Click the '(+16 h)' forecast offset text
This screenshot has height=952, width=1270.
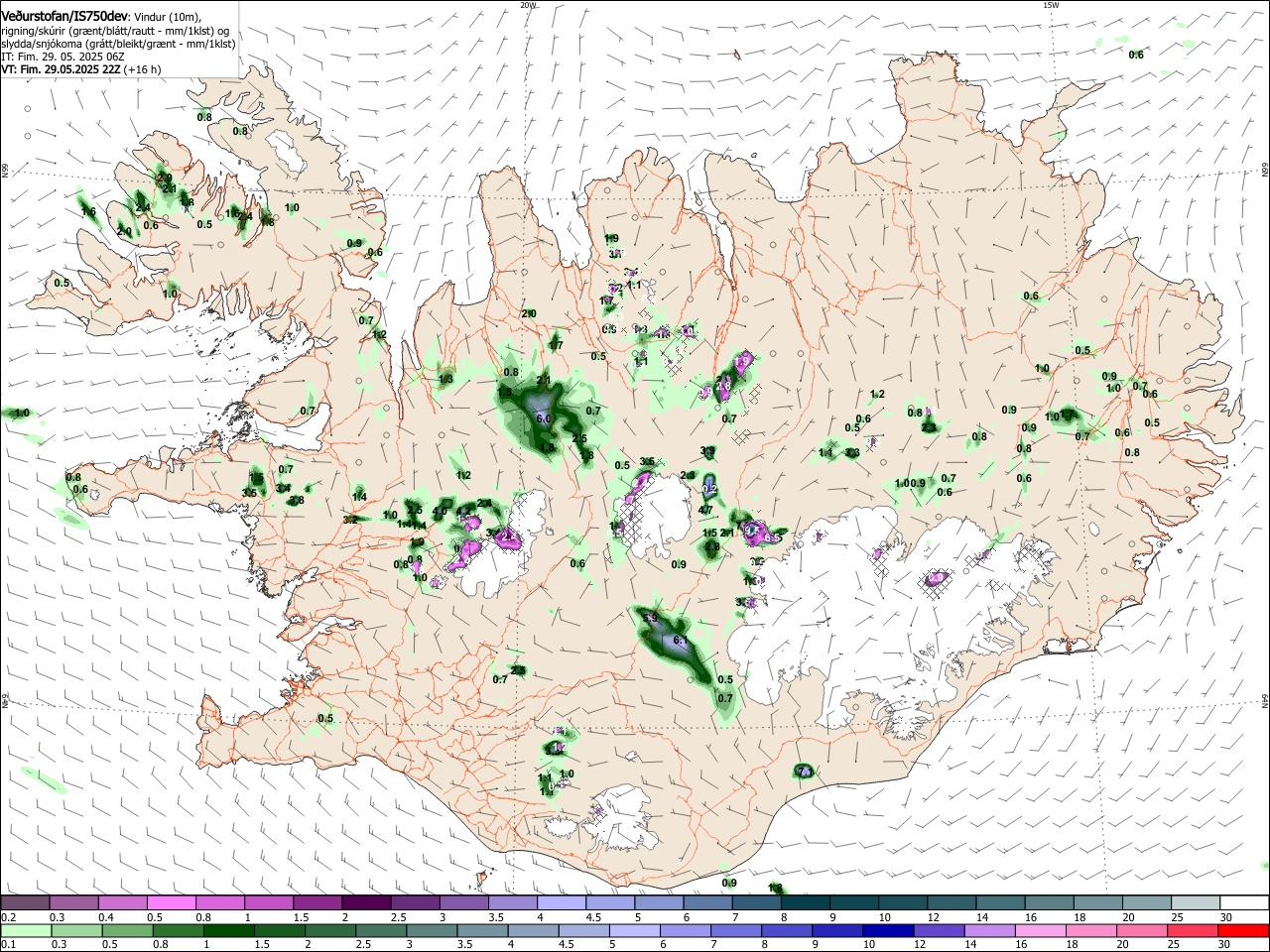click(143, 69)
